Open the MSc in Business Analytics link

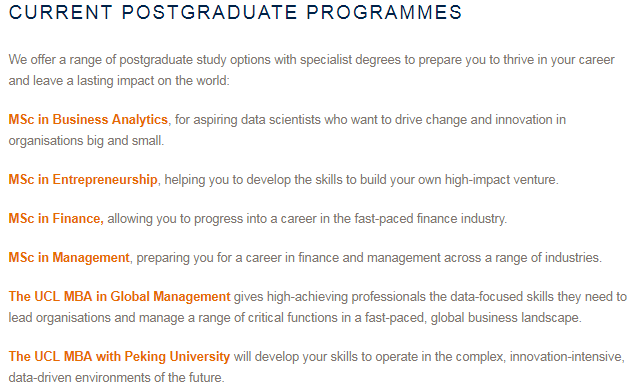pos(88,119)
